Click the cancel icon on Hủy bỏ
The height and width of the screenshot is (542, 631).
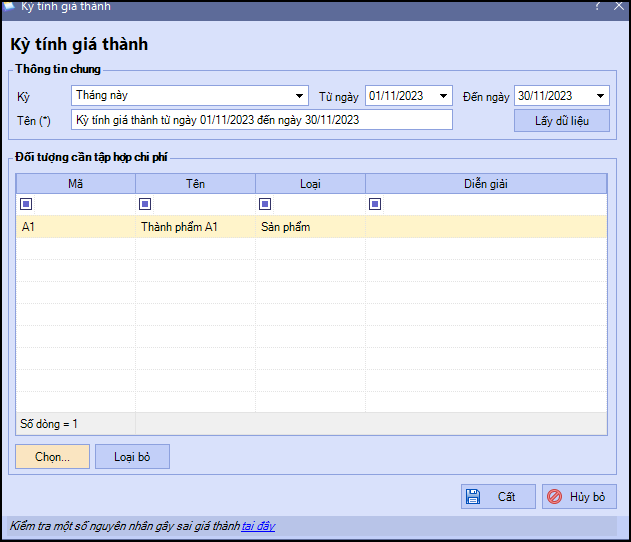click(x=553, y=497)
